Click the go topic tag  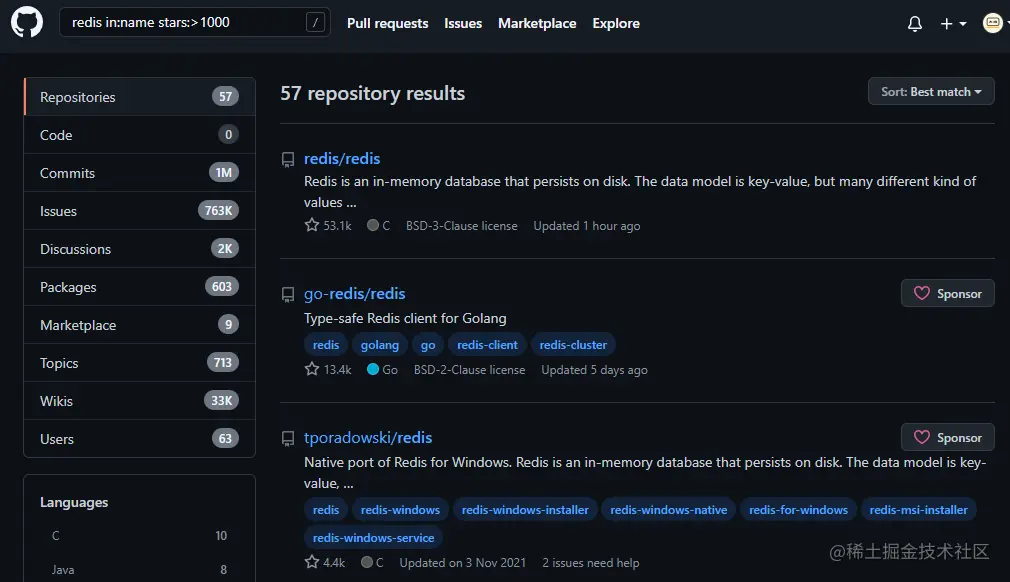coord(428,344)
